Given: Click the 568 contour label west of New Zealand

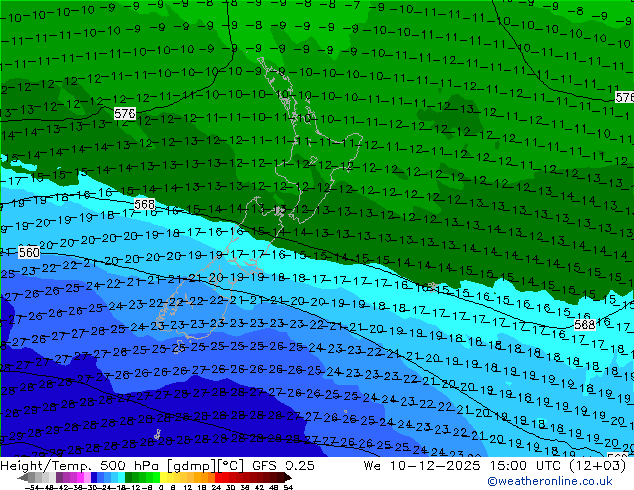Looking at the screenshot, I should pyautogui.click(x=145, y=204).
